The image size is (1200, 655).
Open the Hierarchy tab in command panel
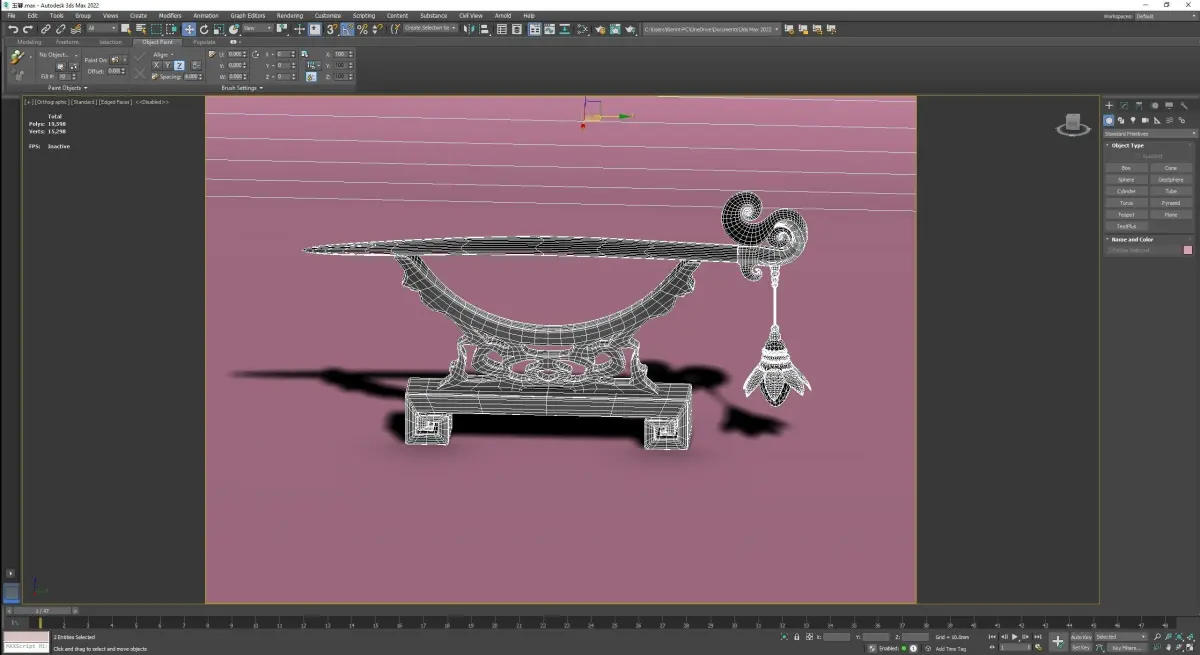point(1139,105)
